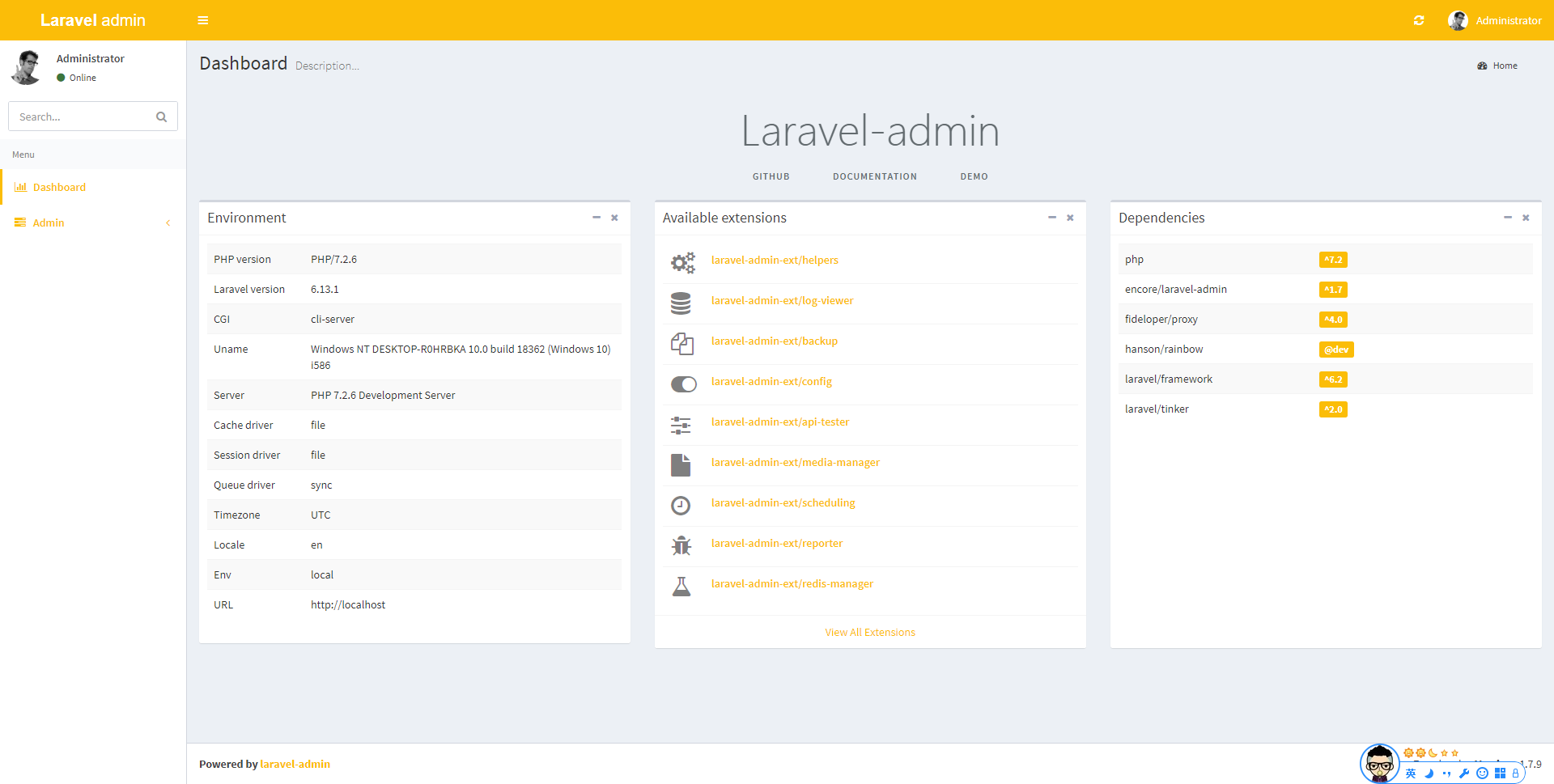Viewport: 1554px width, 784px height.
Task: Open laravel-admin-ext/reporter link
Action: click(x=777, y=543)
